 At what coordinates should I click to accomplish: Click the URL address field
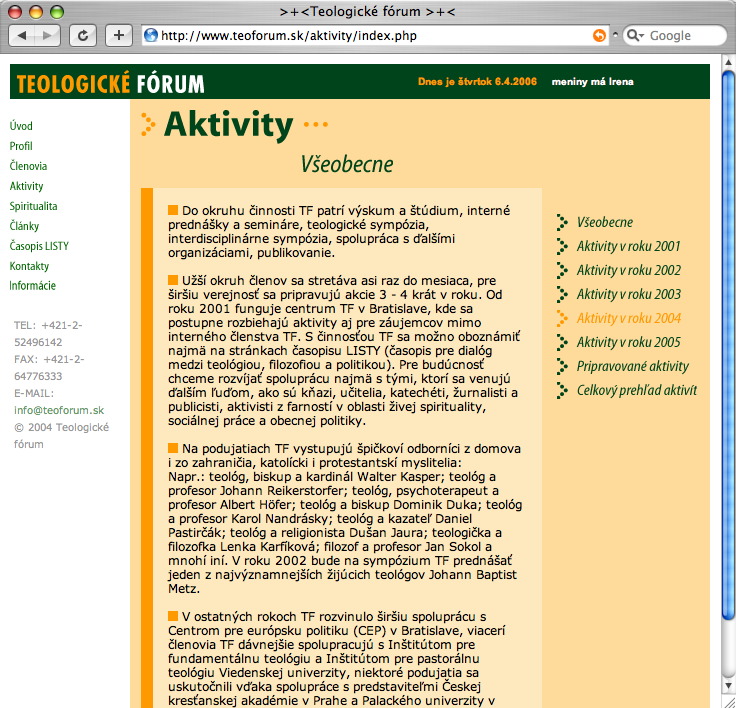(376, 36)
